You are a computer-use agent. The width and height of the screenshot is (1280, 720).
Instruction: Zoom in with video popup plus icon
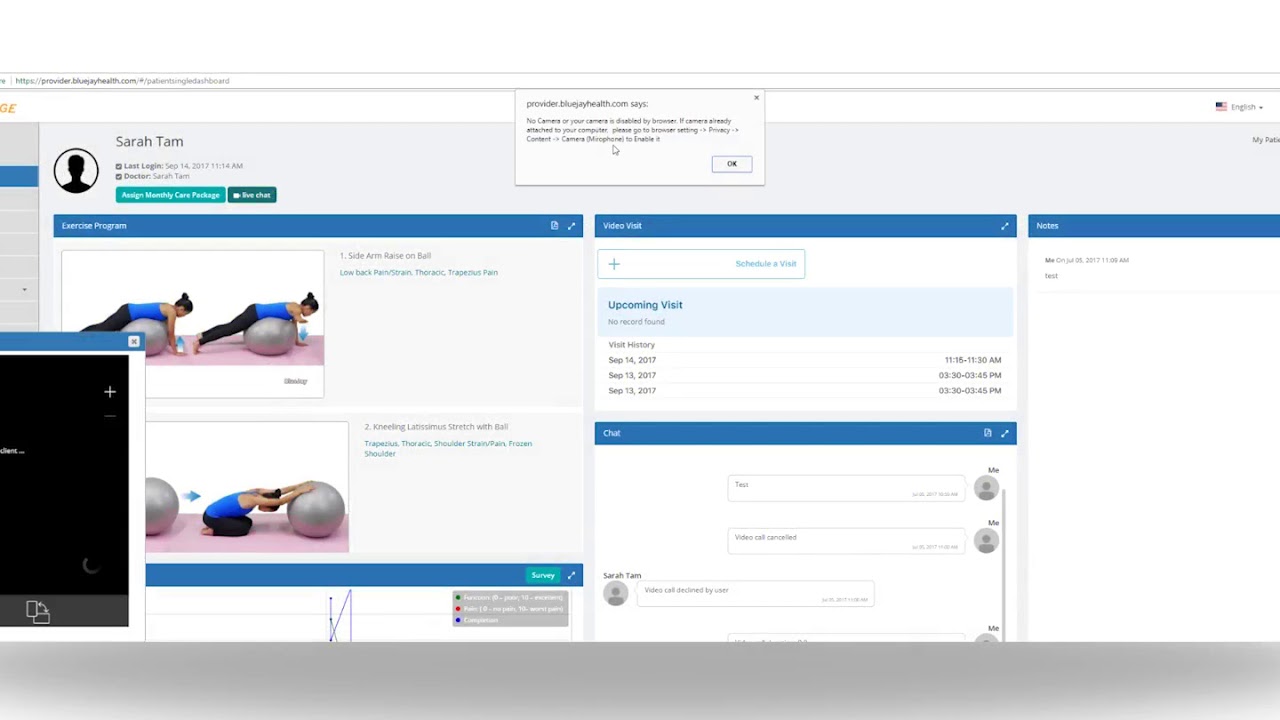tap(110, 392)
